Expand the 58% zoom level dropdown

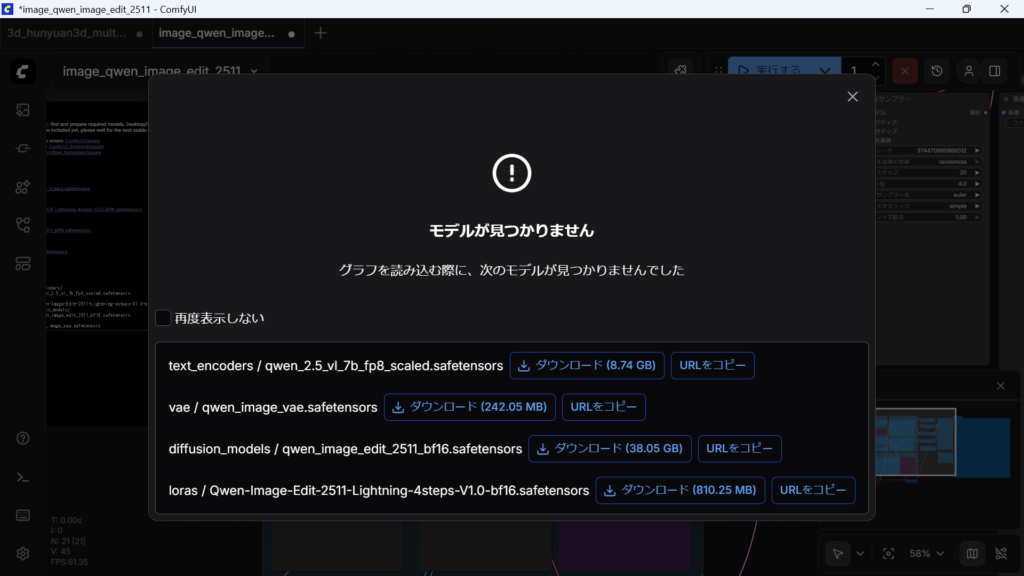pos(926,553)
